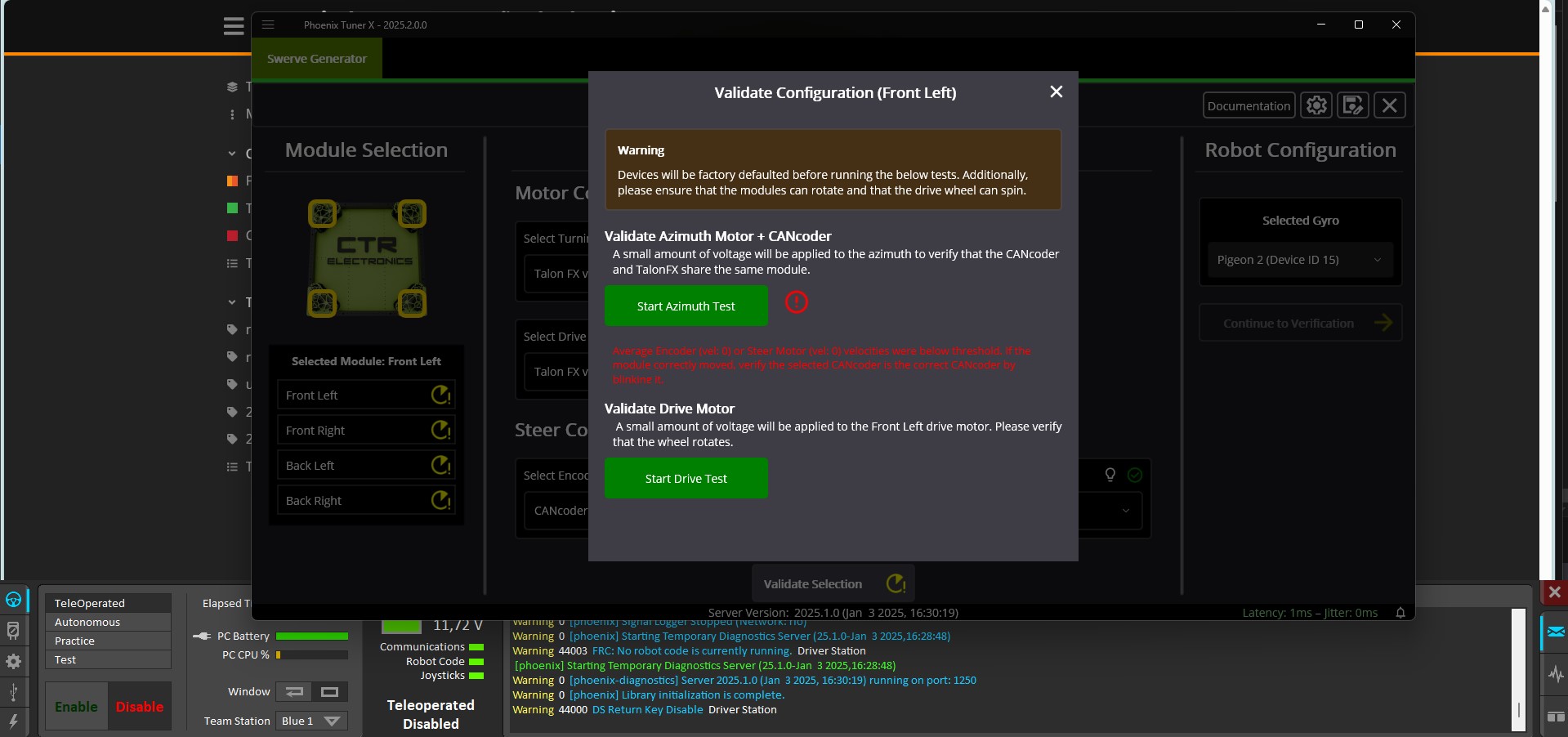Select TeleOperated mode in Driver Station
The width and height of the screenshot is (1568, 737).
108,603
